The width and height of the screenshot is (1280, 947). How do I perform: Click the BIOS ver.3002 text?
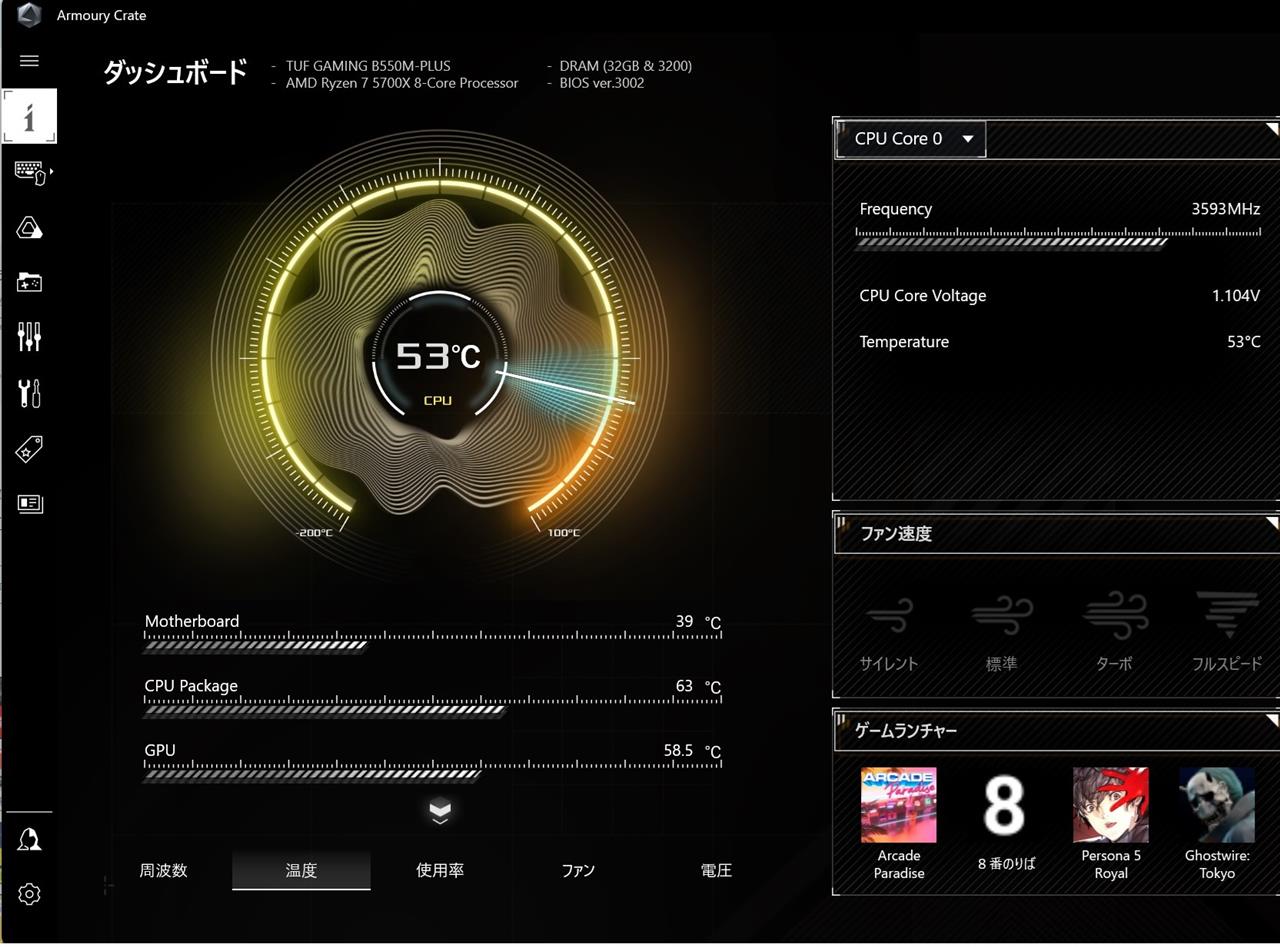[x=602, y=83]
